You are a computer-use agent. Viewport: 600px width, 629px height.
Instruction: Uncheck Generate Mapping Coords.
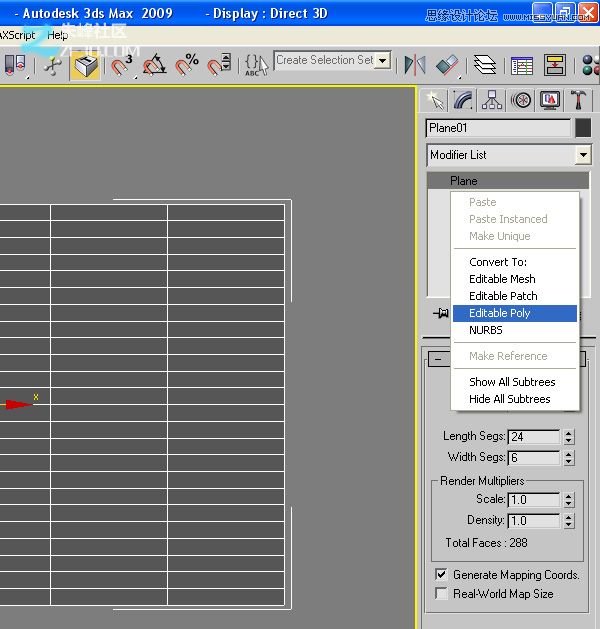[x=441, y=575]
